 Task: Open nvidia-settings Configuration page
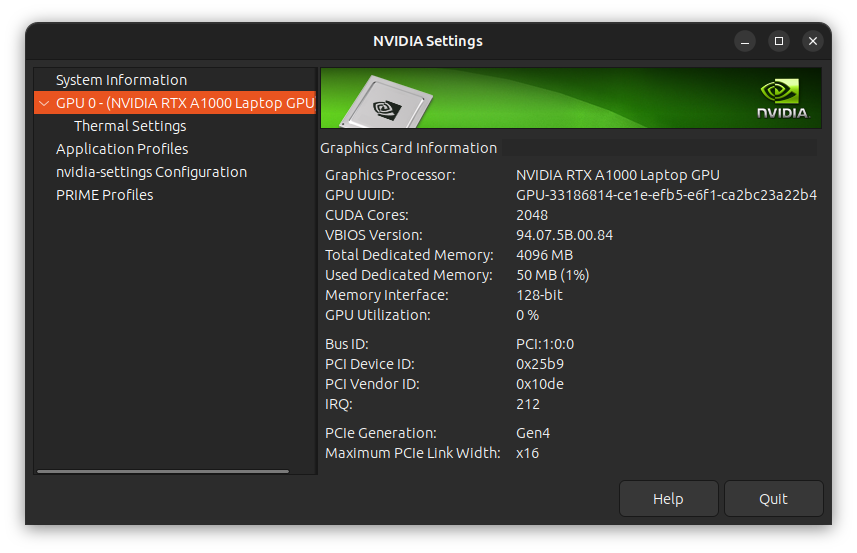click(151, 172)
